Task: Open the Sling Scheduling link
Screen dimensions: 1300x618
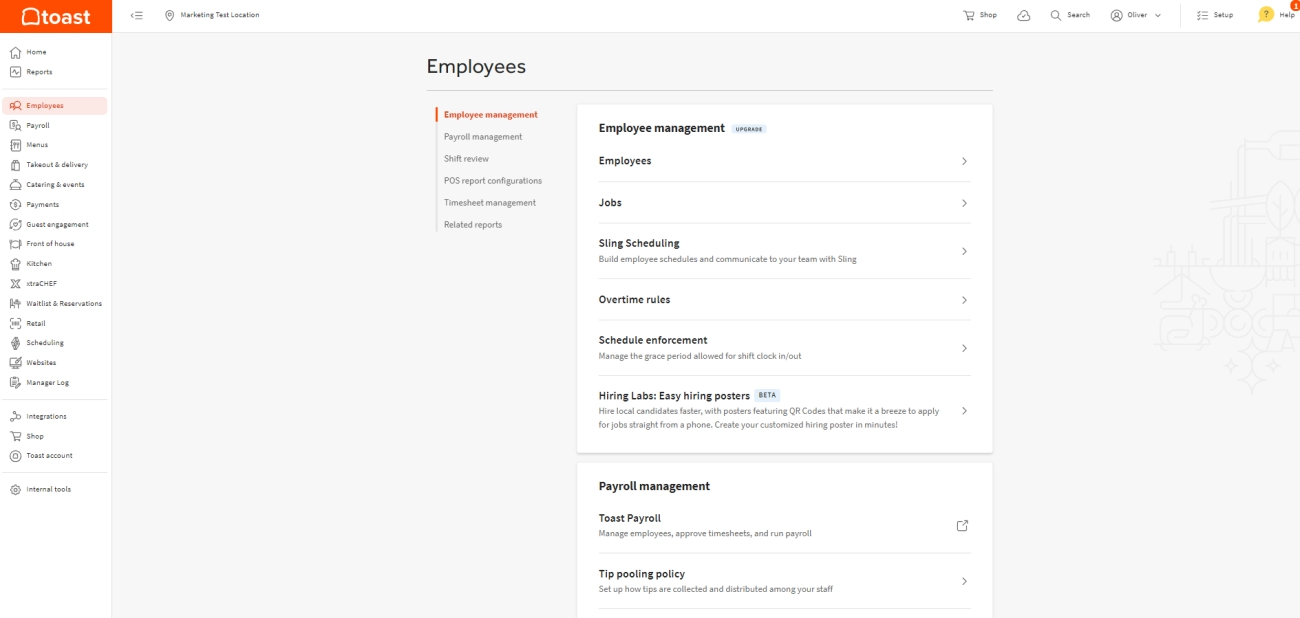Action: point(639,243)
